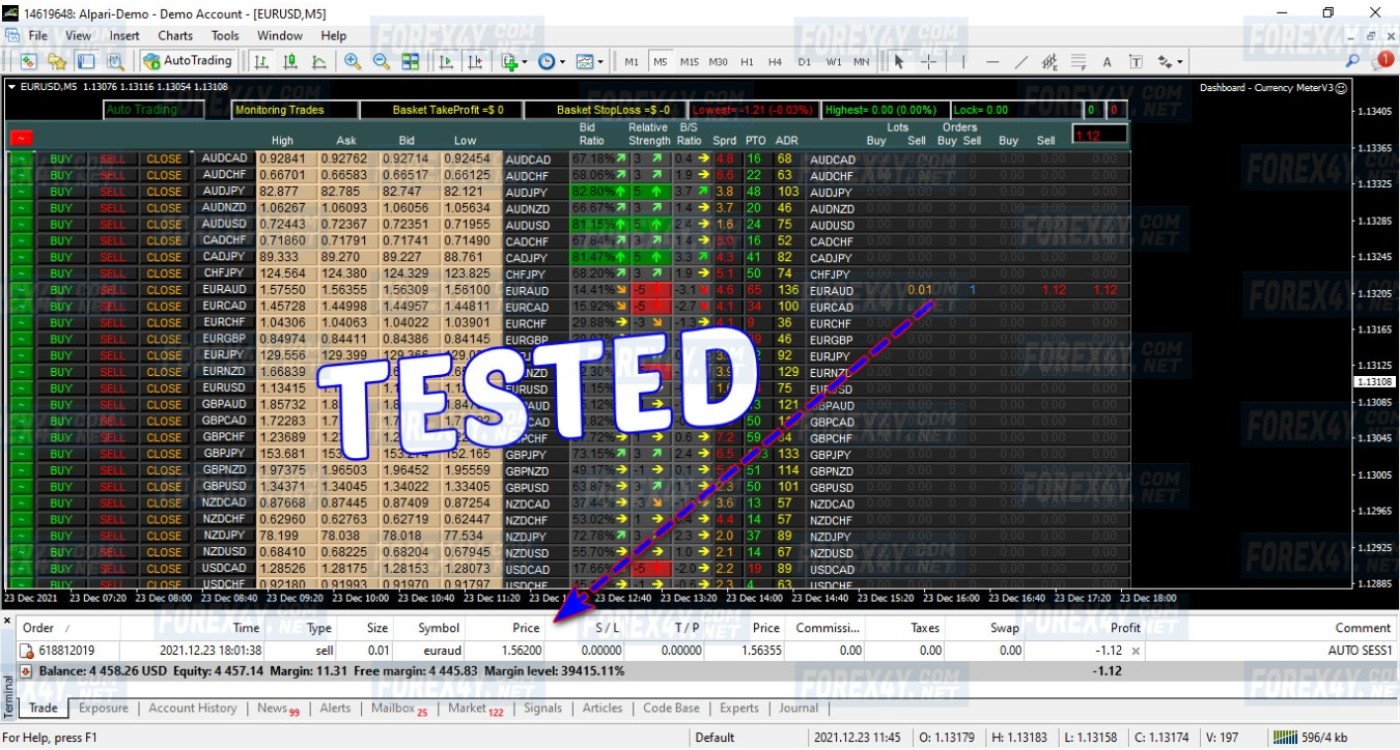Select the text label tool

[1107, 62]
